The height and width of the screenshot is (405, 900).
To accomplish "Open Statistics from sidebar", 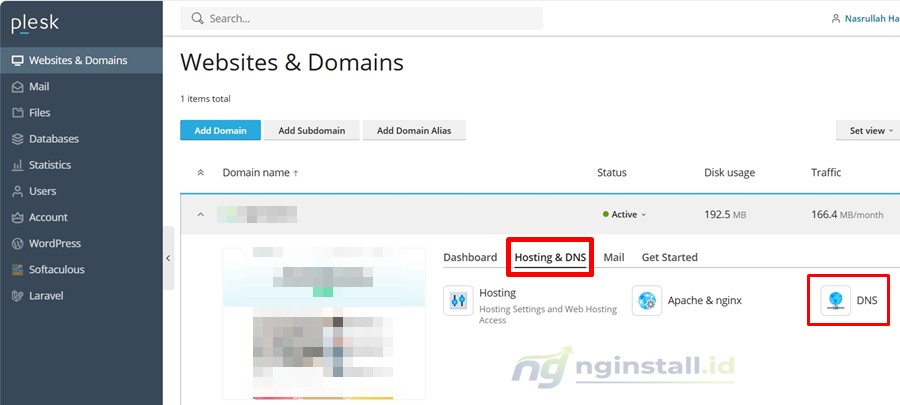I will [x=81, y=165].
